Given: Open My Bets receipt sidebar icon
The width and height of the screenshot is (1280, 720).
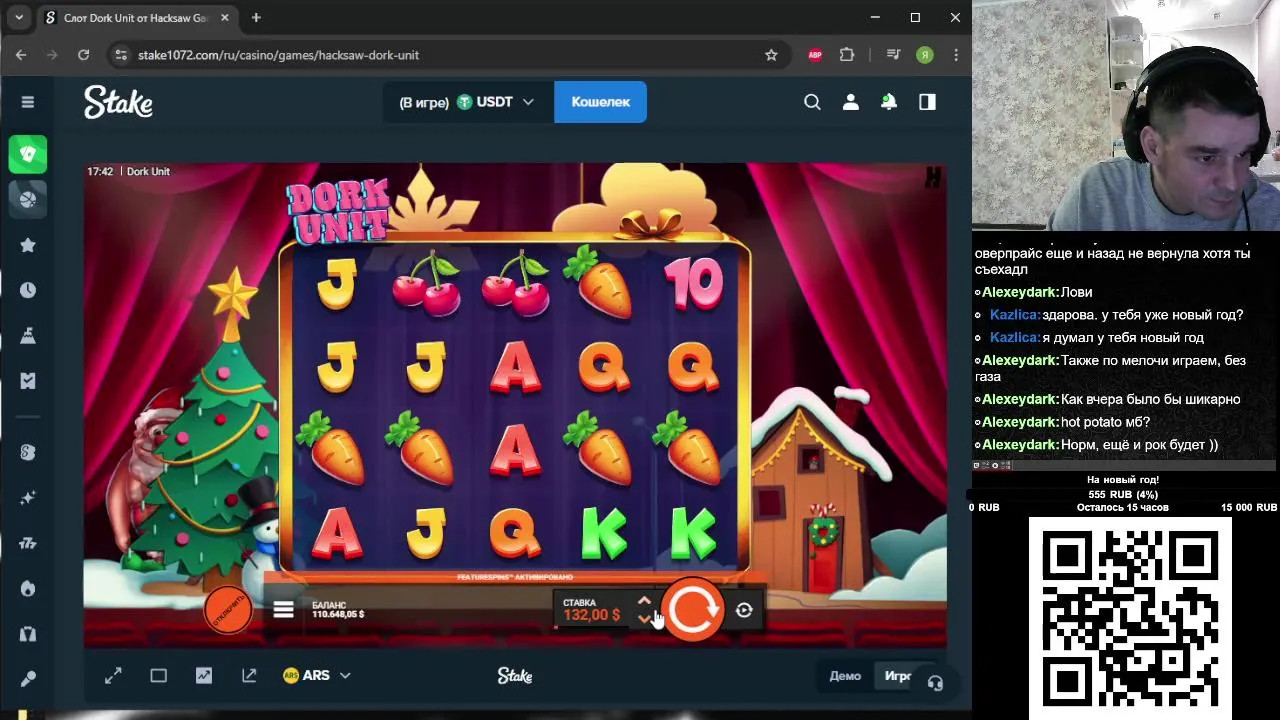Looking at the screenshot, I should coord(28,381).
